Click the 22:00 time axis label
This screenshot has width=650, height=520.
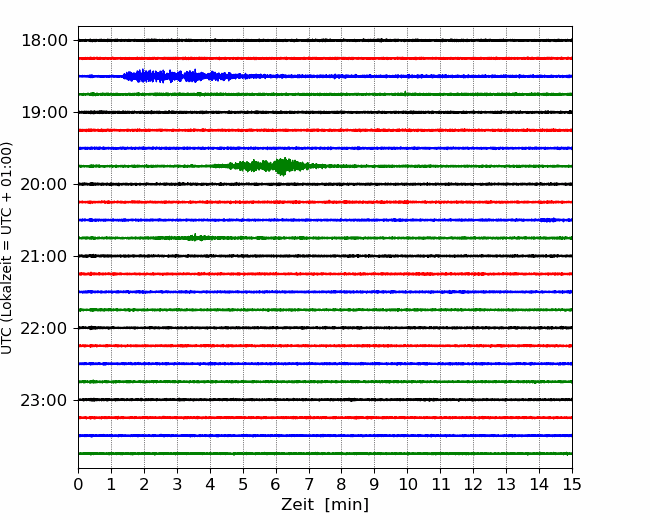click(44, 328)
